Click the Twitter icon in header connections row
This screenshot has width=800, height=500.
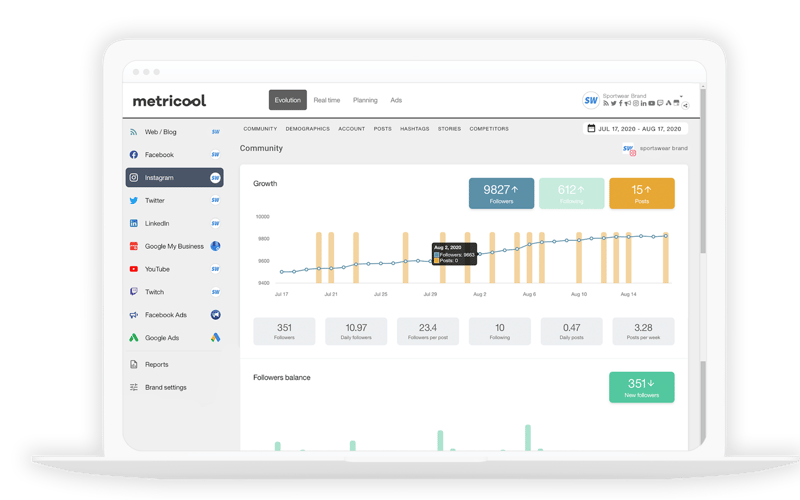click(x=613, y=103)
